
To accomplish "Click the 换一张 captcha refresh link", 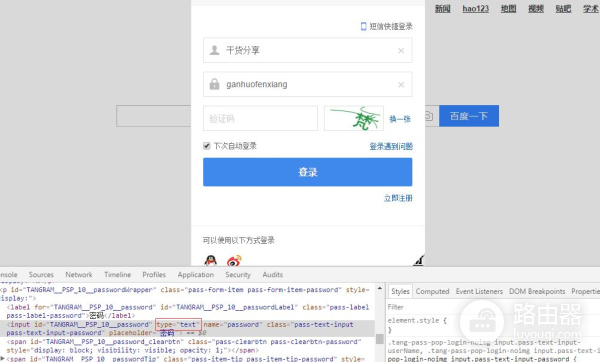I will point(400,119).
